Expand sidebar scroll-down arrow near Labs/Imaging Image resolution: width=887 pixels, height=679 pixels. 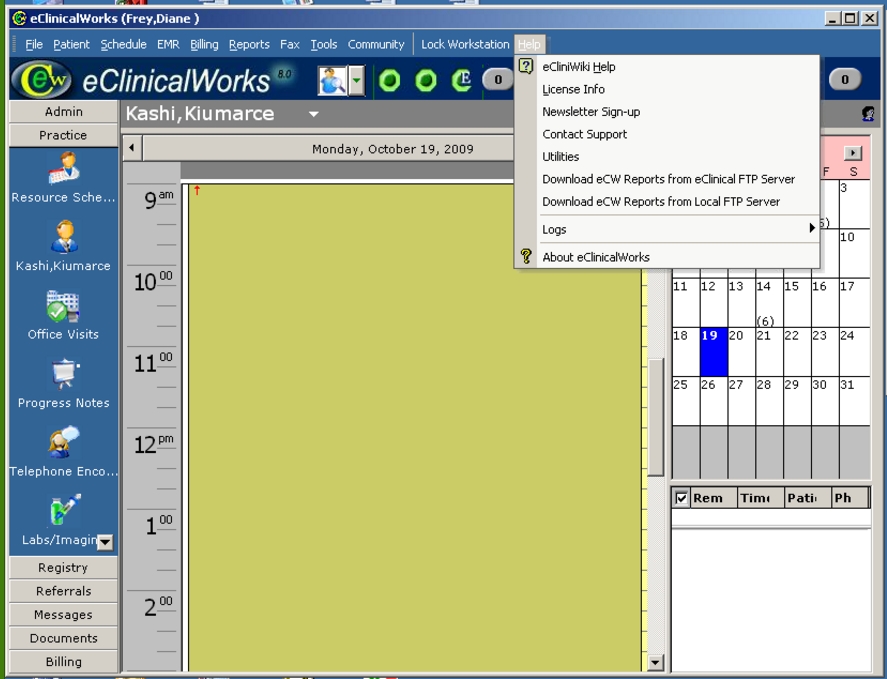[105, 543]
